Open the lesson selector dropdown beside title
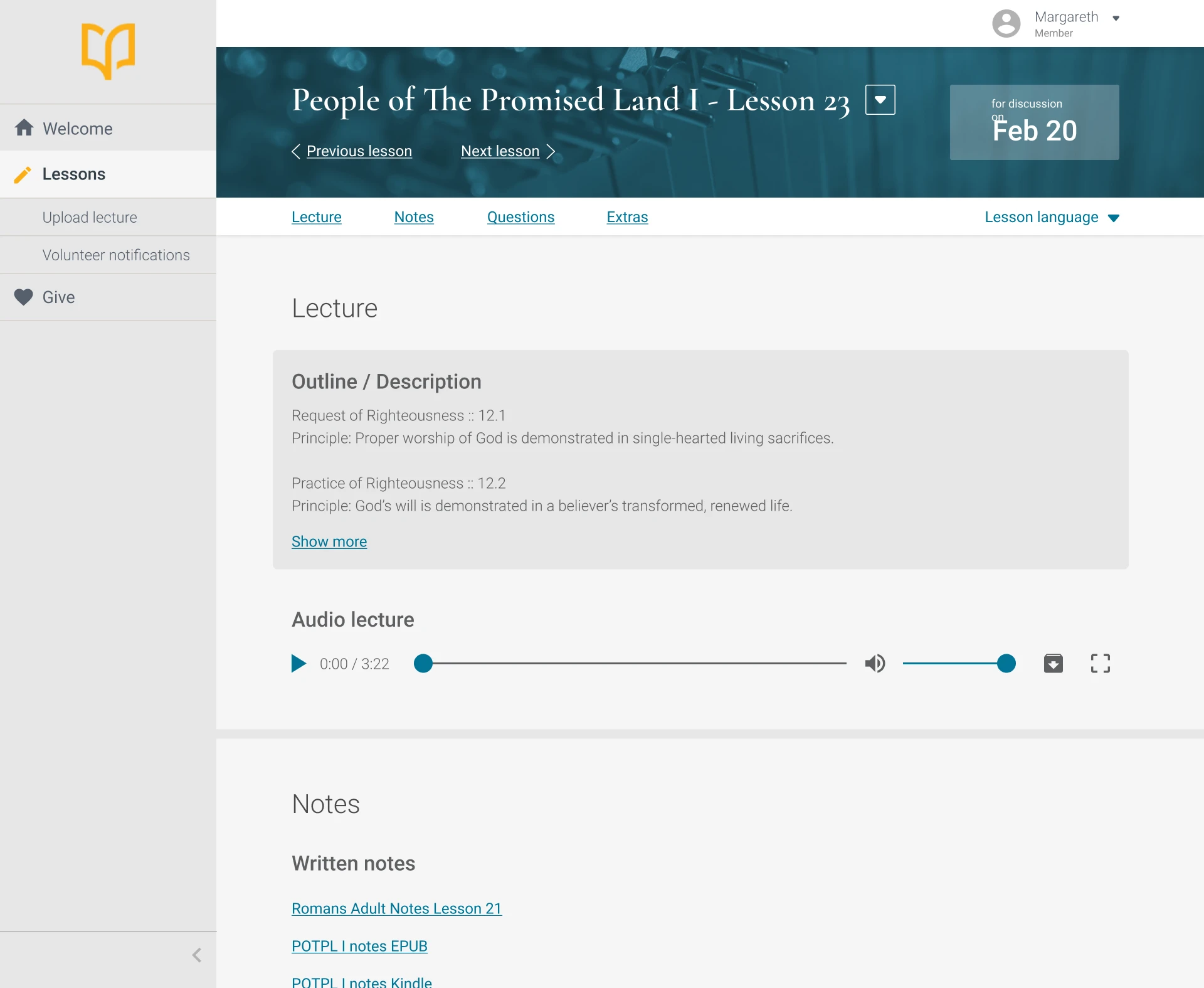1204x988 pixels. pos(880,100)
